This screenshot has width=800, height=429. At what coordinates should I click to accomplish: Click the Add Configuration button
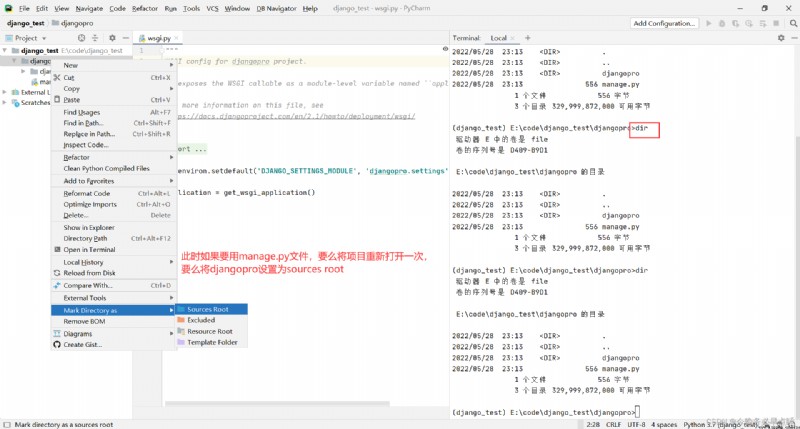664,23
